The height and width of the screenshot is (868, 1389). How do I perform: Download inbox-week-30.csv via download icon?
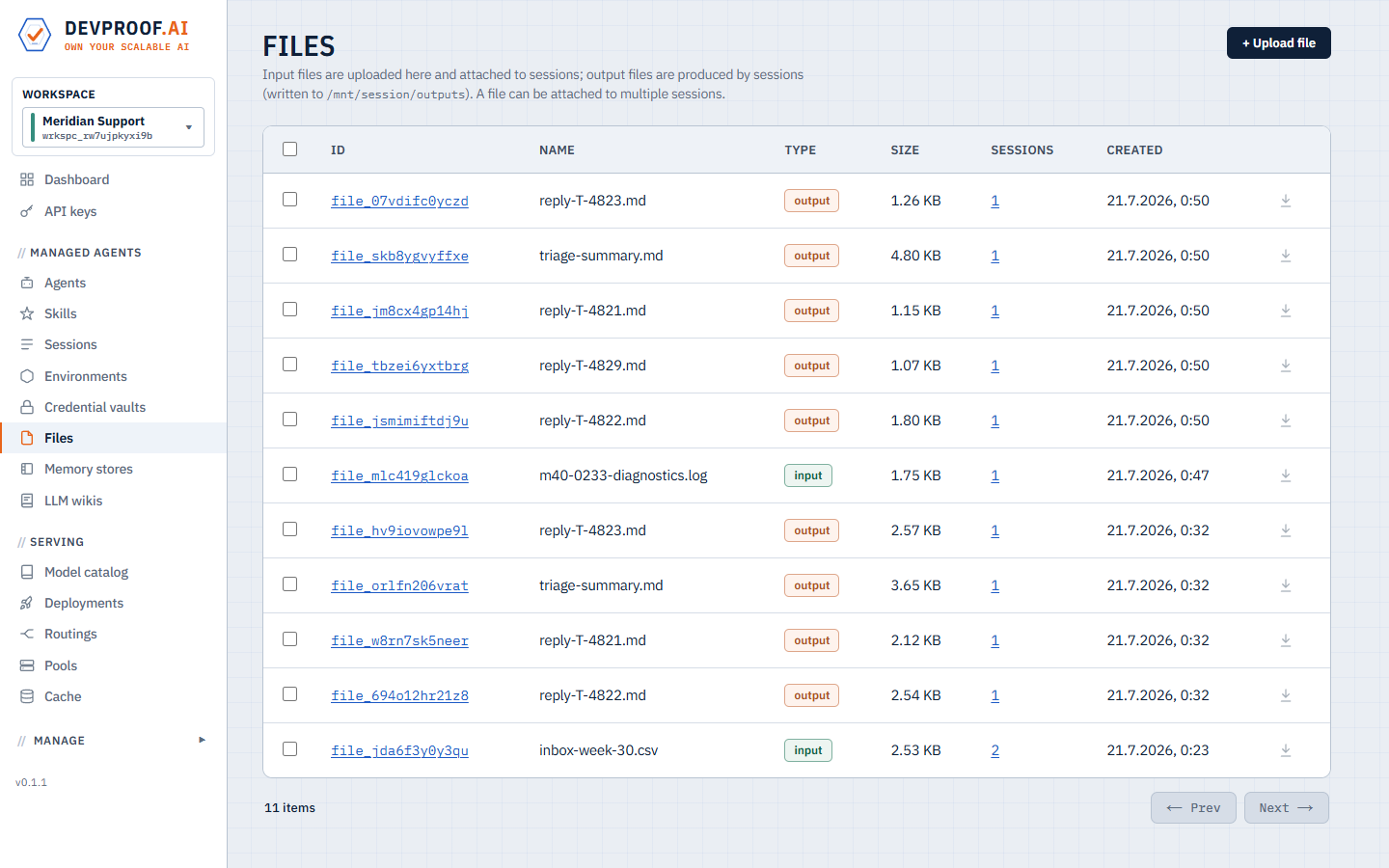point(1286,750)
